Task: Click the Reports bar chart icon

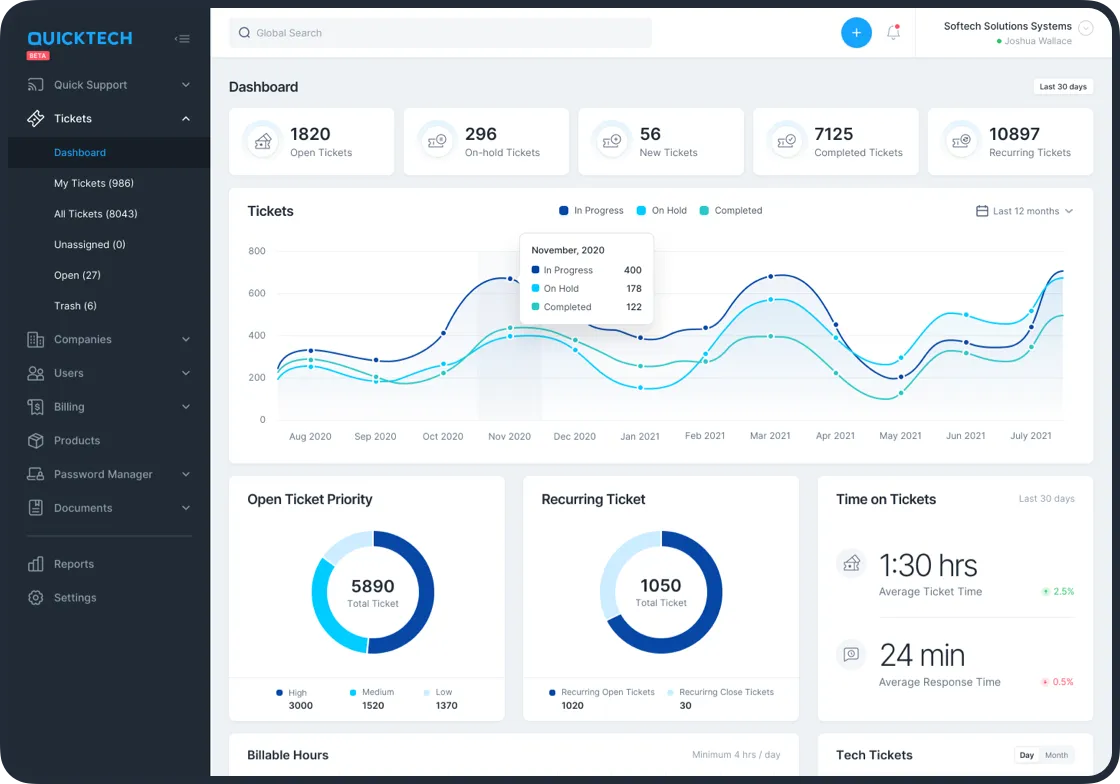Action: click(x=36, y=564)
